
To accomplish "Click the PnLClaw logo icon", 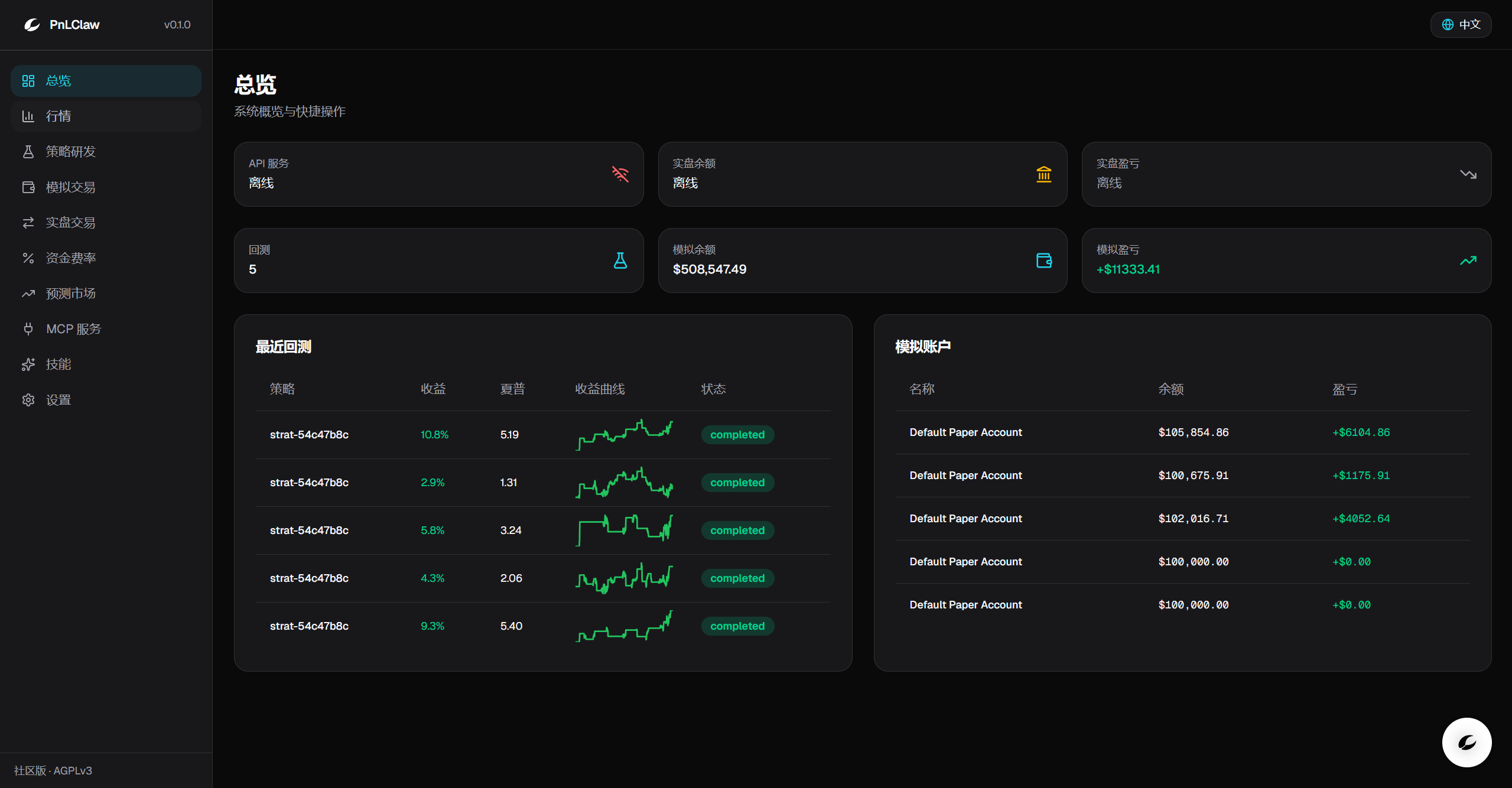I will pyautogui.click(x=32, y=25).
